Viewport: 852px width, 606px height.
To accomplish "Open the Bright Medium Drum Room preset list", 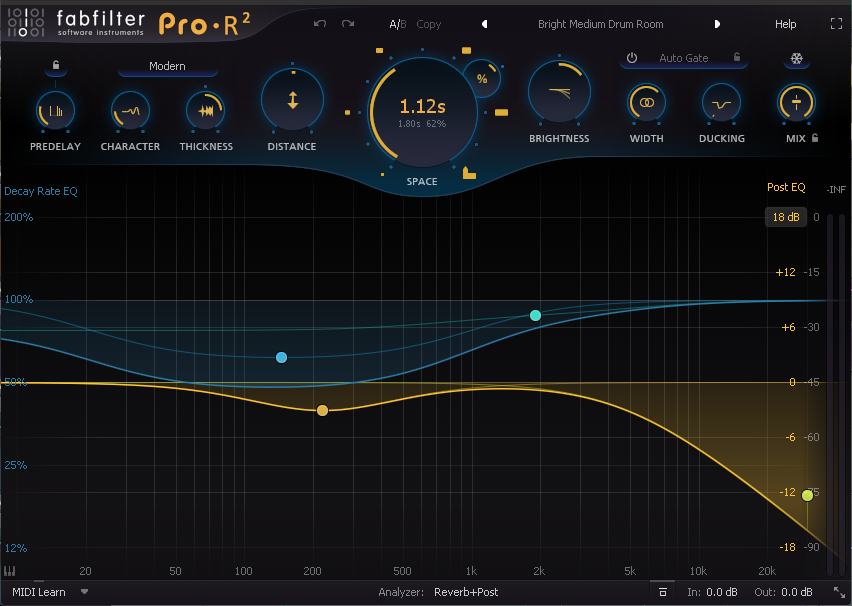I will click(x=600, y=24).
